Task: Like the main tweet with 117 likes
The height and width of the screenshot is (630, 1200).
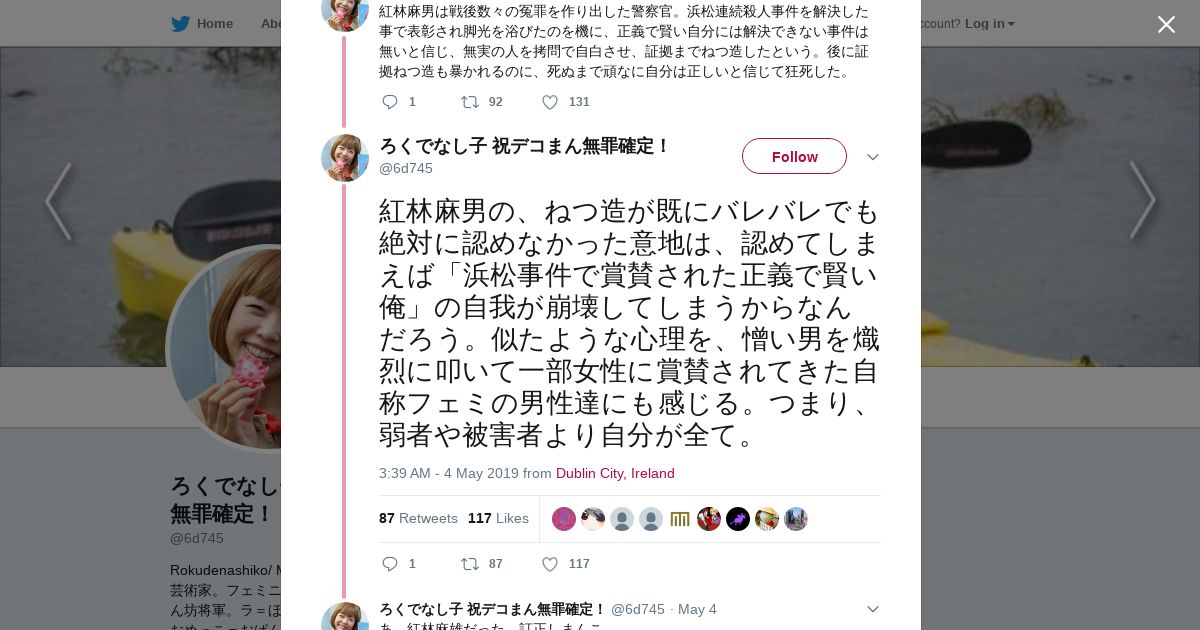Action: 550,564
